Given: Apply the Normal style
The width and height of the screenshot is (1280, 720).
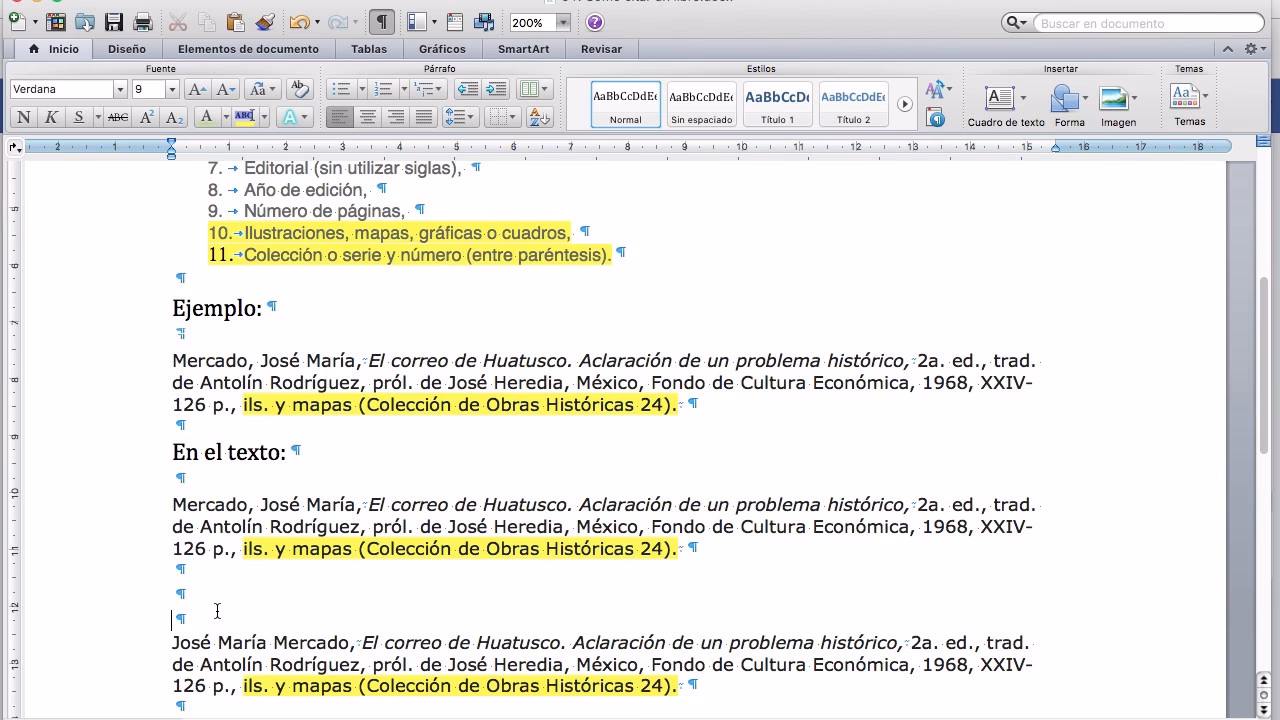Looking at the screenshot, I should tap(625, 103).
